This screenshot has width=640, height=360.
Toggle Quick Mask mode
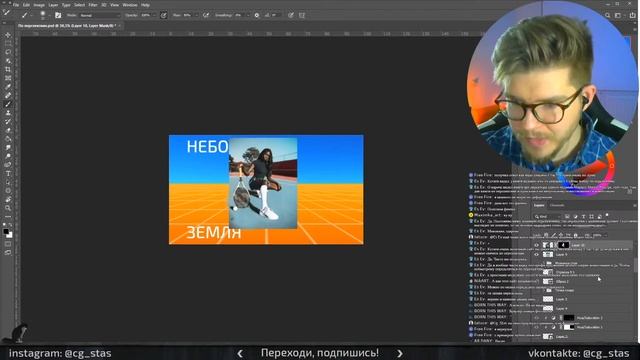(x=8, y=244)
